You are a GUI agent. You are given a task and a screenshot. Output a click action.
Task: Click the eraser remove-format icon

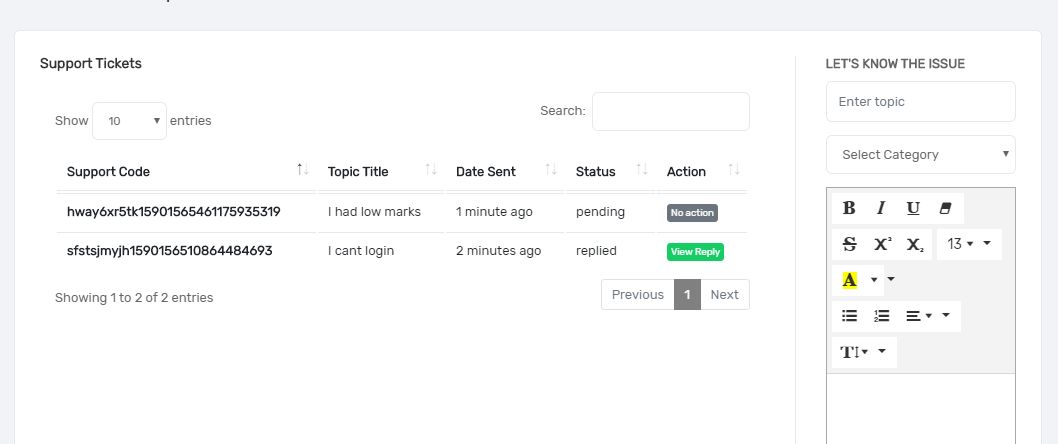(946, 208)
